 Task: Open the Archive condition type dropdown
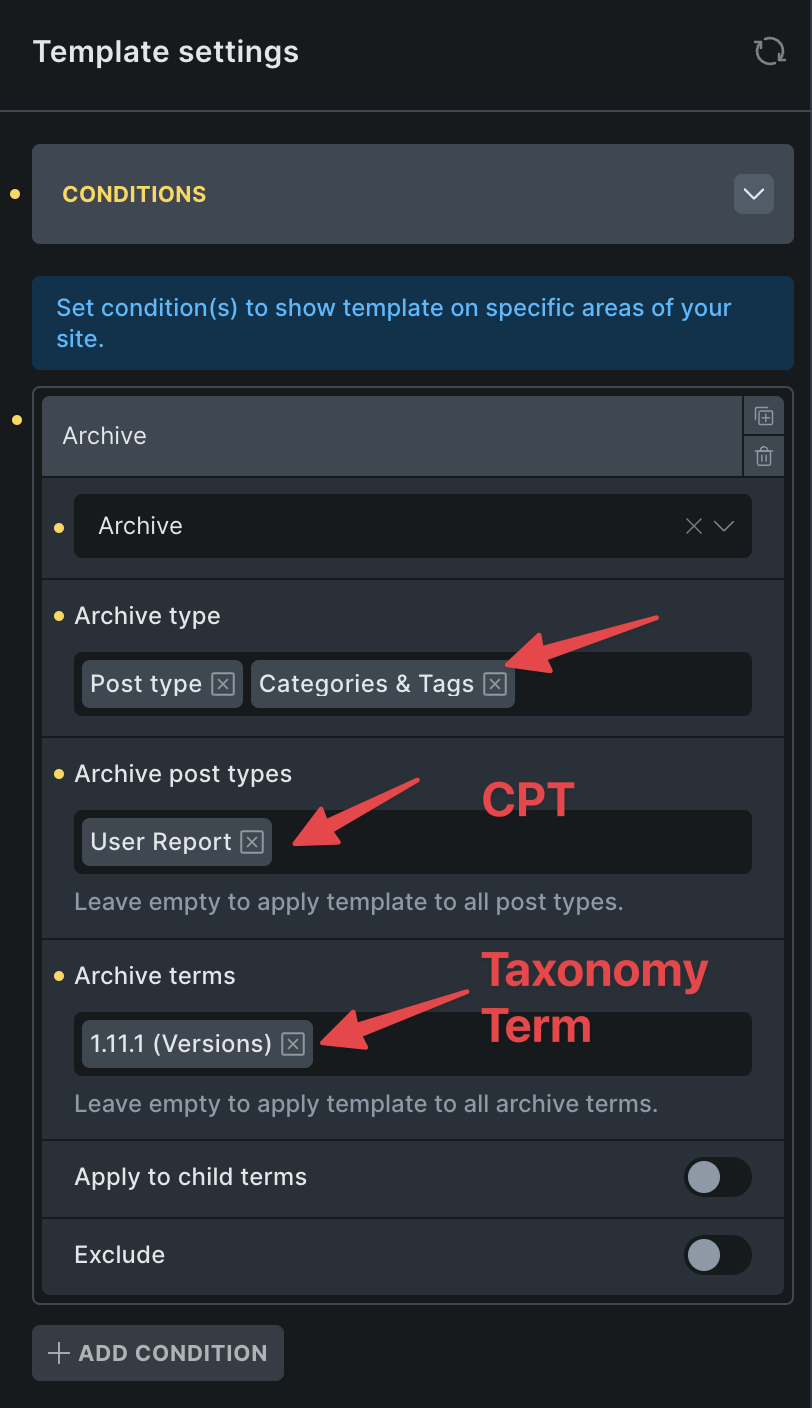pyautogui.click(x=725, y=526)
